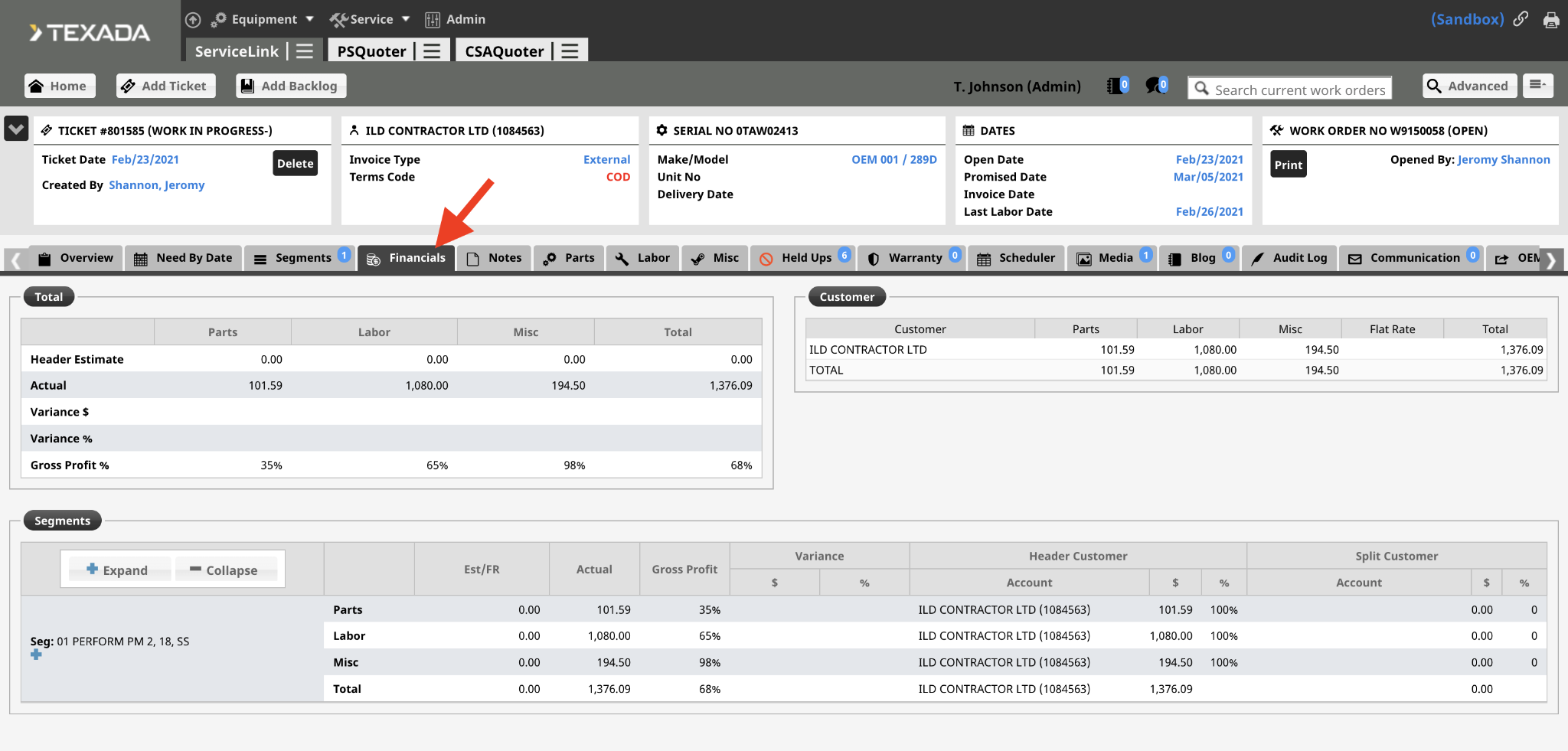
Task: Click the Texada logo
Action: [90, 32]
